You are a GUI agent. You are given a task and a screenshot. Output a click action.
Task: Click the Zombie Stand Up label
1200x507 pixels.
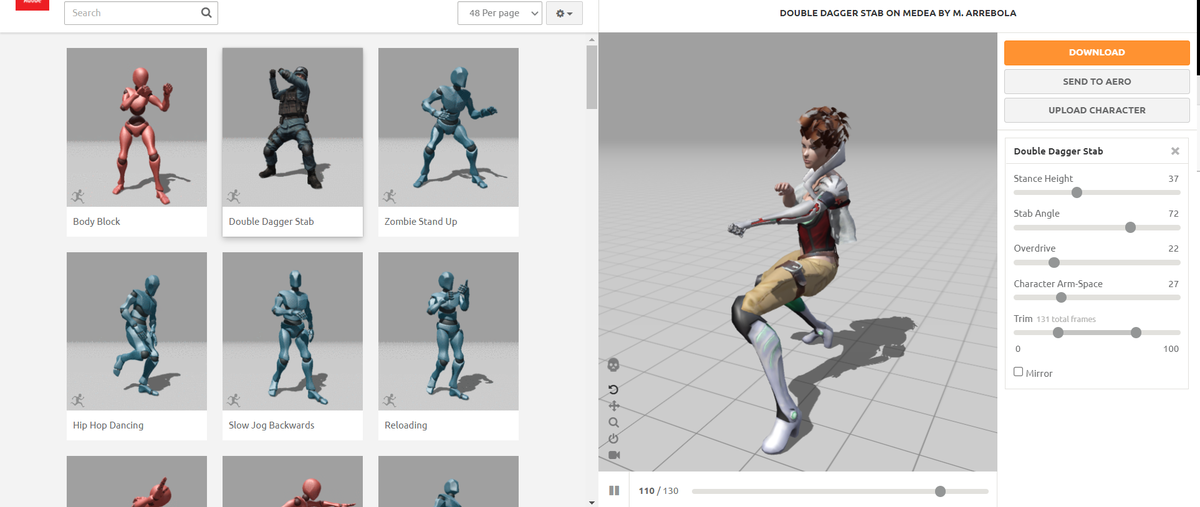pos(420,221)
